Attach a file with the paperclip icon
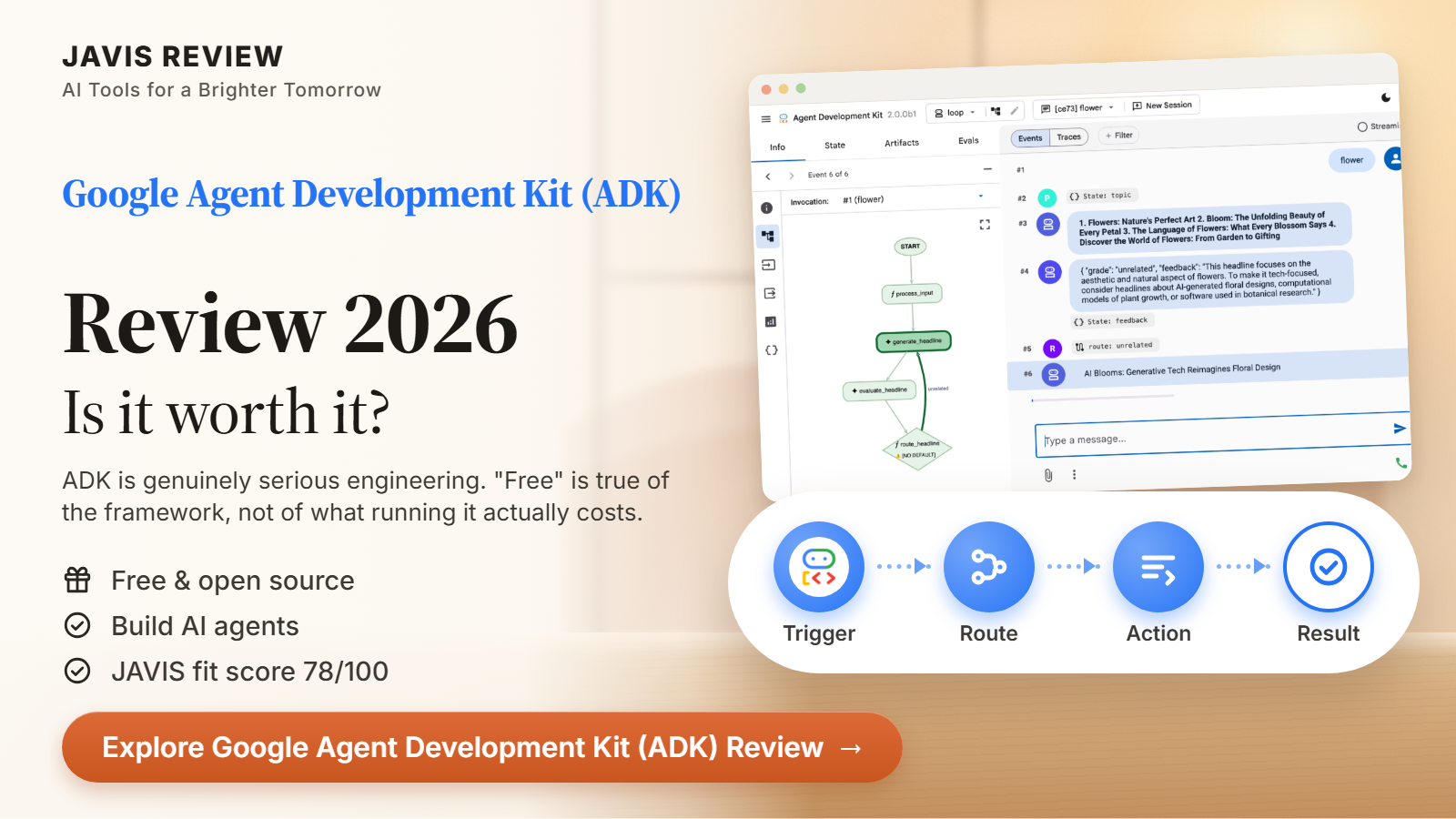 click(x=1048, y=475)
